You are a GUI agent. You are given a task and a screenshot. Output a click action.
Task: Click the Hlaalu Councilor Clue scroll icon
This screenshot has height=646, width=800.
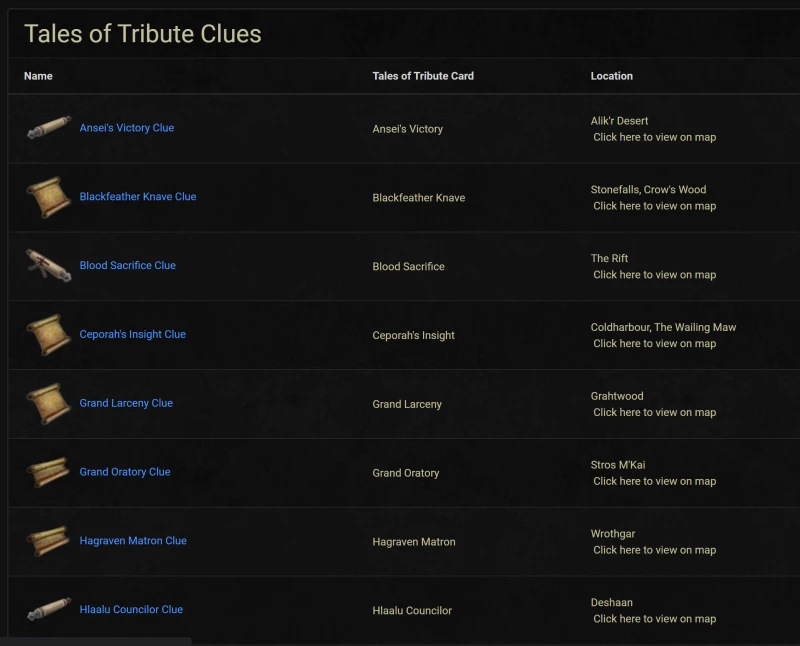pyautogui.click(x=49, y=609)
